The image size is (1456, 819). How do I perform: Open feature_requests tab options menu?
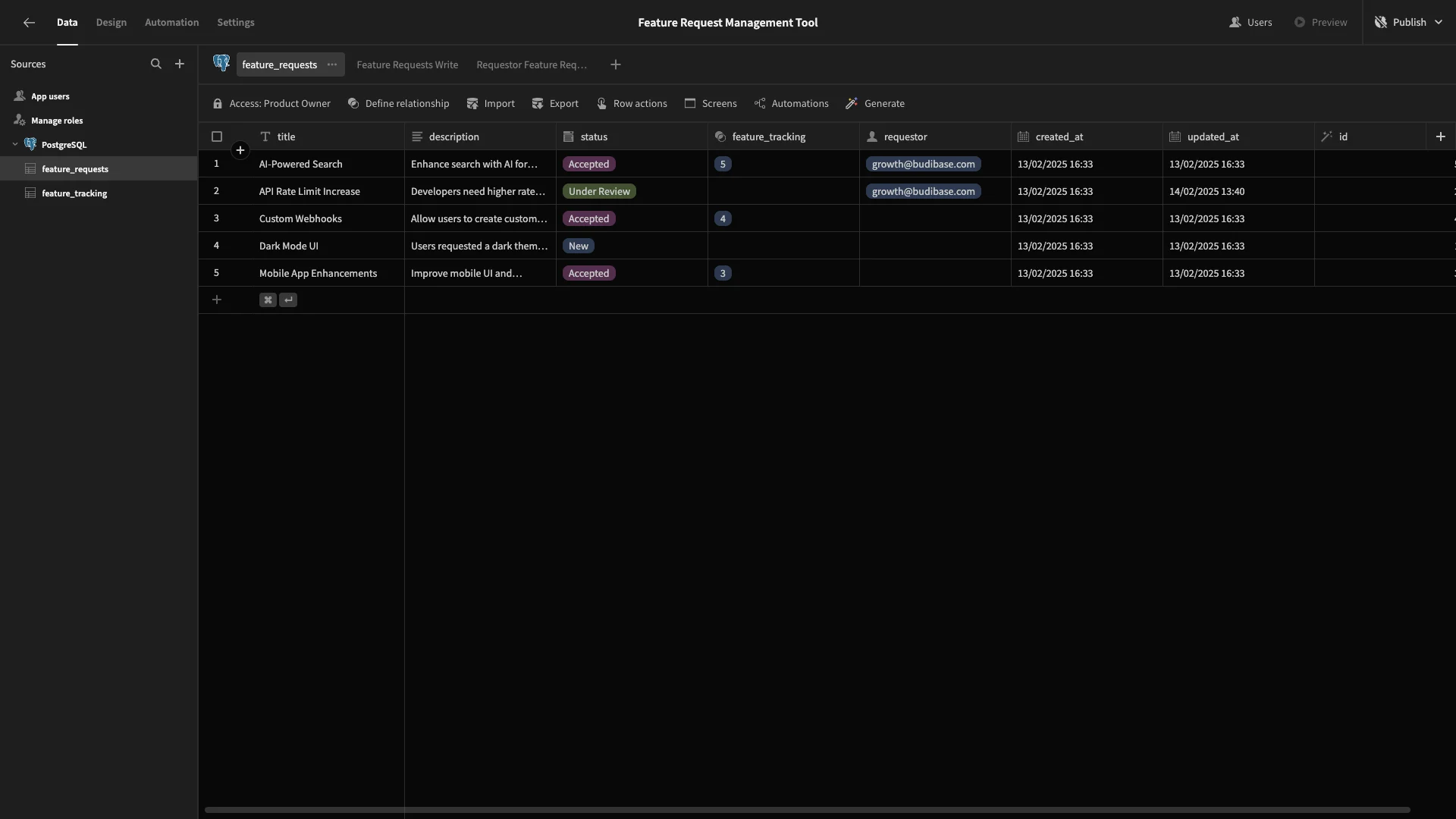pos(332,64)
